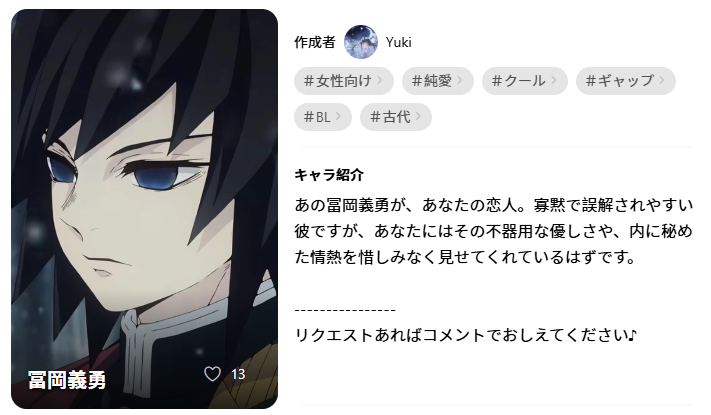Open the #古代 tag
Image resolution: width=711 pixels, height=415 pixels.
tap(395, 117)
